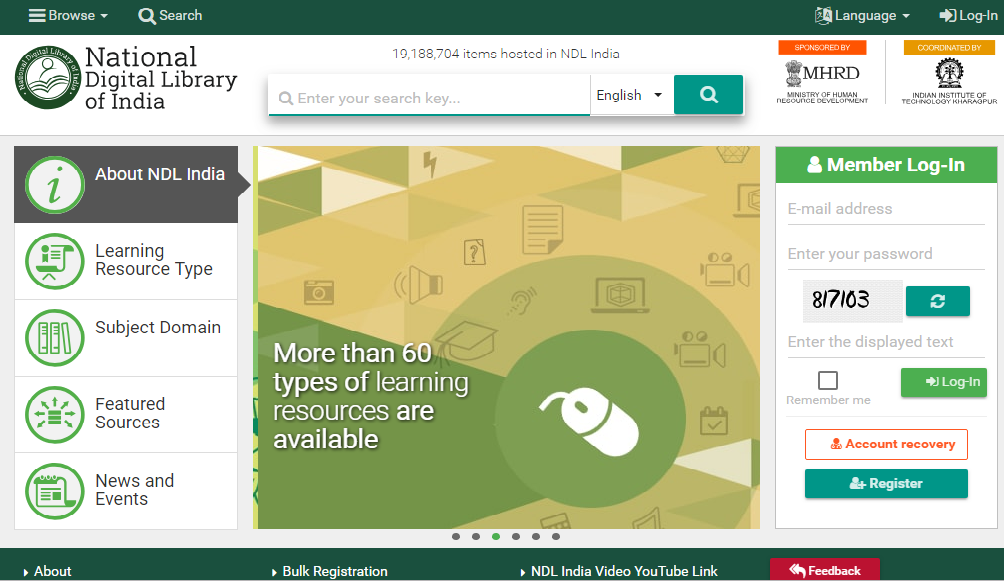Click the green search magnifier button
Image resolution: width=1004 pixels, height=582 pixels.
coord(708,94)
